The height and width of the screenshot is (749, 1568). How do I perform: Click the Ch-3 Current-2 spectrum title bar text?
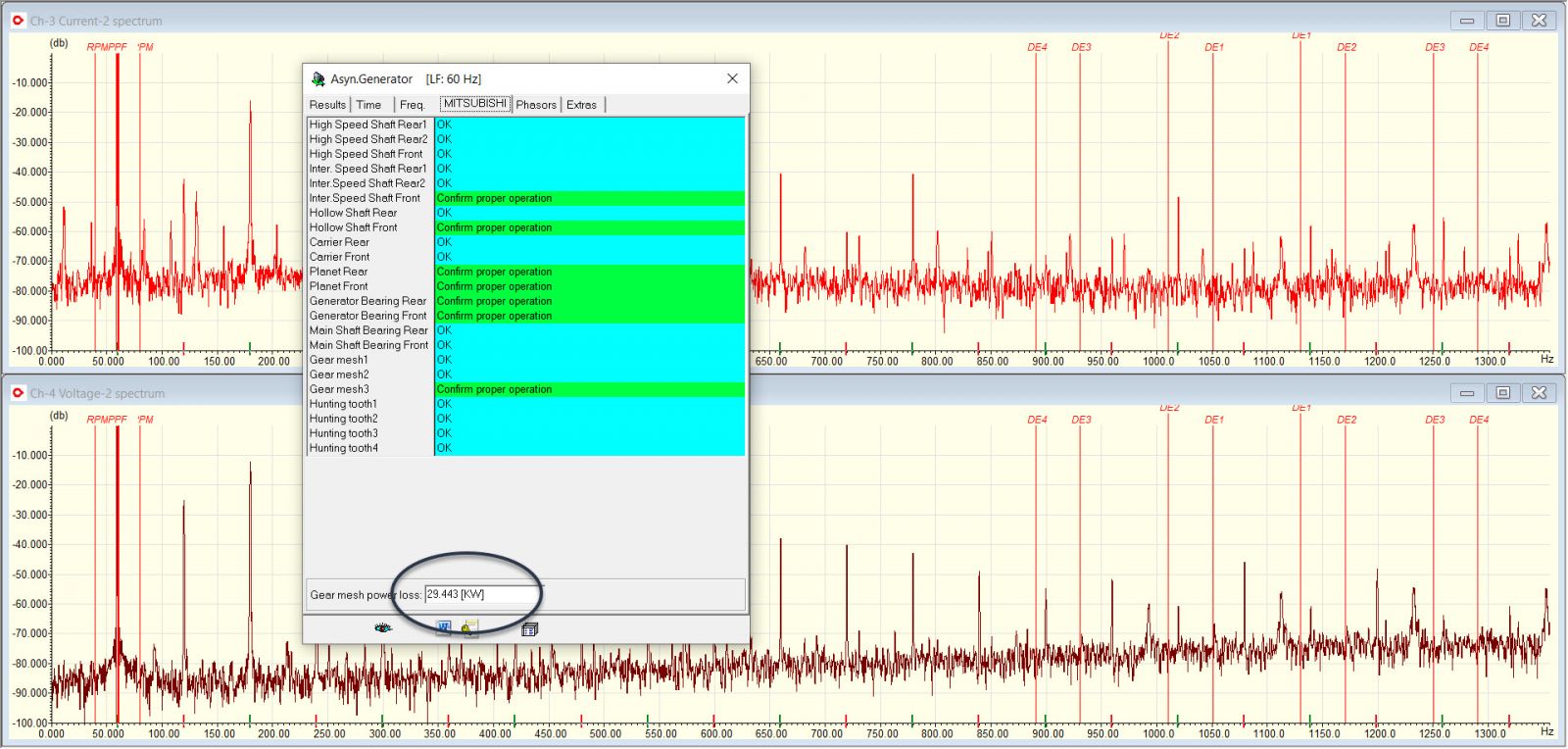pyautogui.click(x=96, y=21)
